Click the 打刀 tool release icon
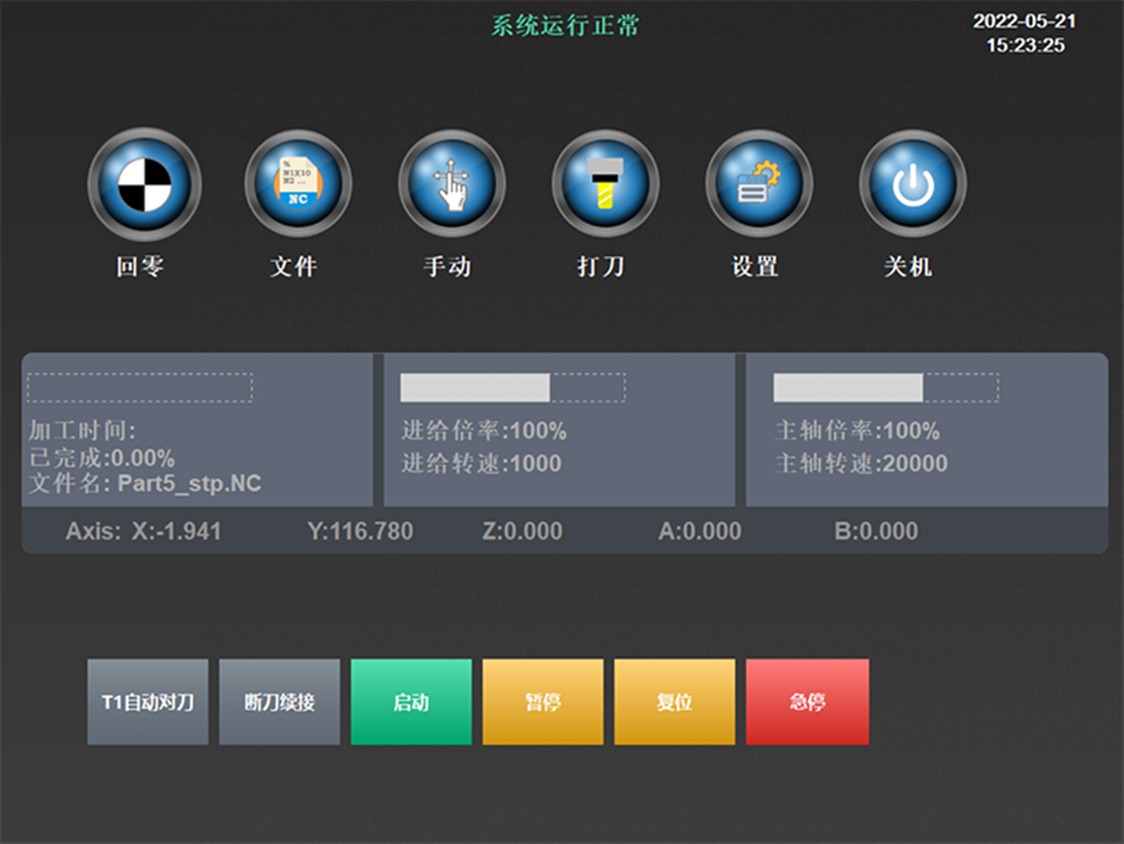Image resolution: width=1124 pixels, height=844 pixels. 605,185
